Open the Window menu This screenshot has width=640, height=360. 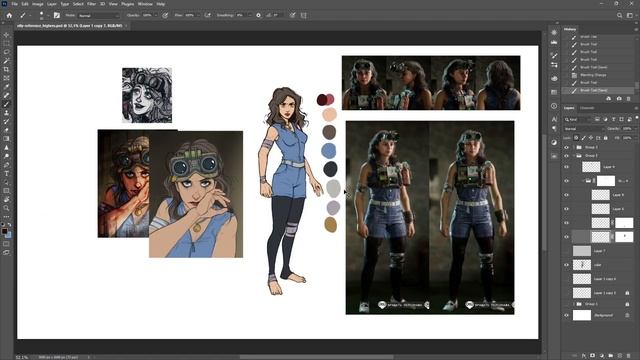145,4
